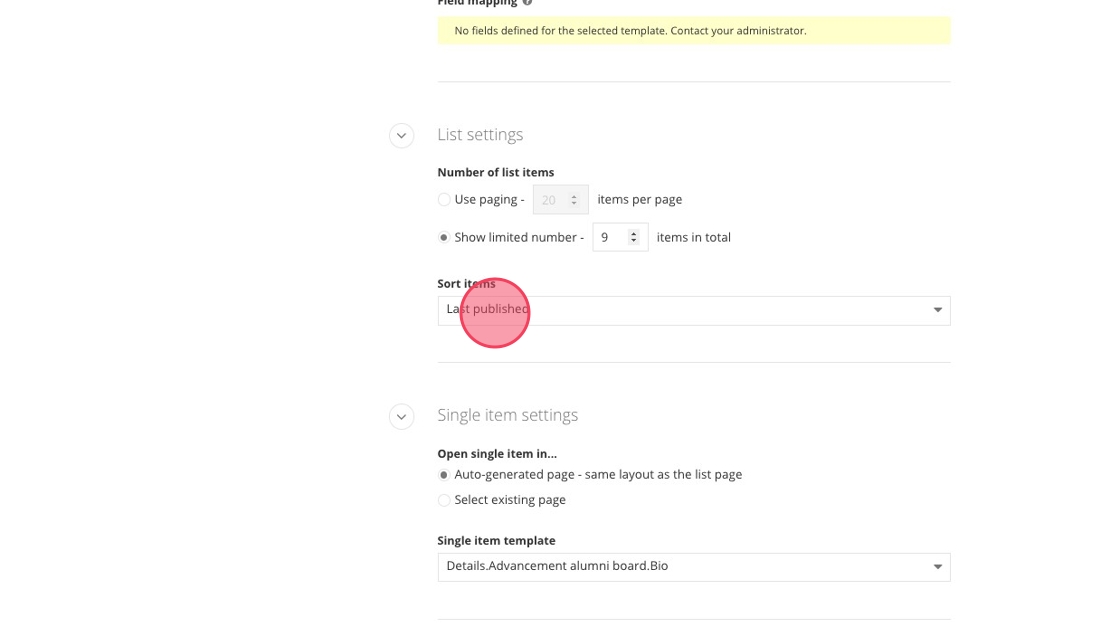
Task: Decrease items in total with down arrow
Action: pos(633,241)
